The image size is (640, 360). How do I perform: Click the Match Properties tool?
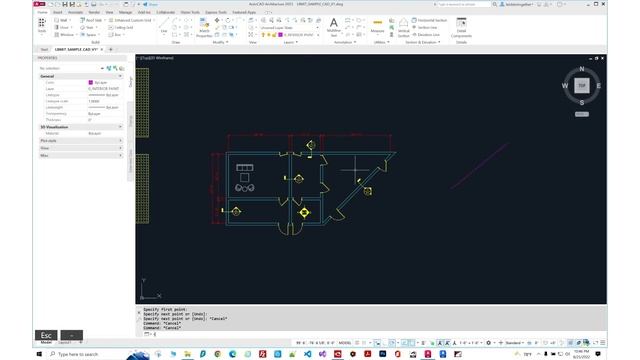204,28
